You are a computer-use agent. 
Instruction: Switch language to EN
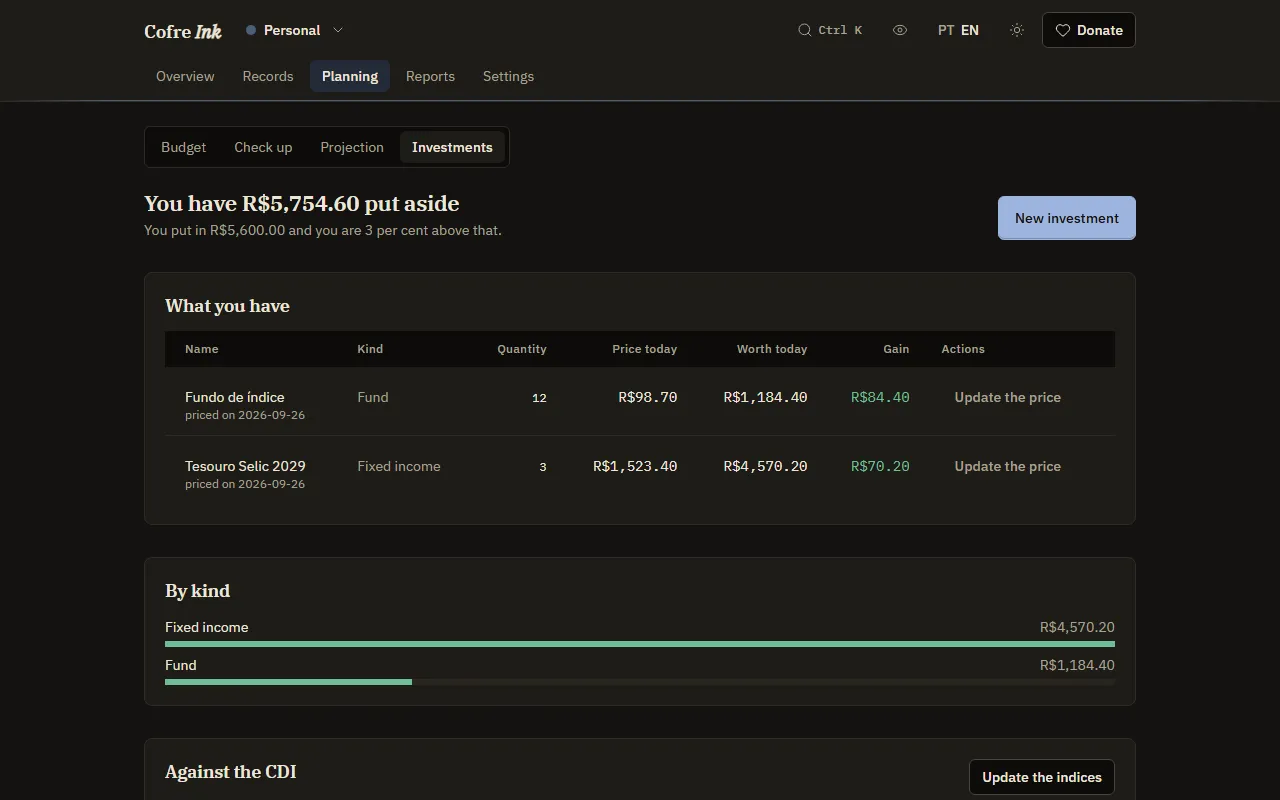tap(970, 30)
